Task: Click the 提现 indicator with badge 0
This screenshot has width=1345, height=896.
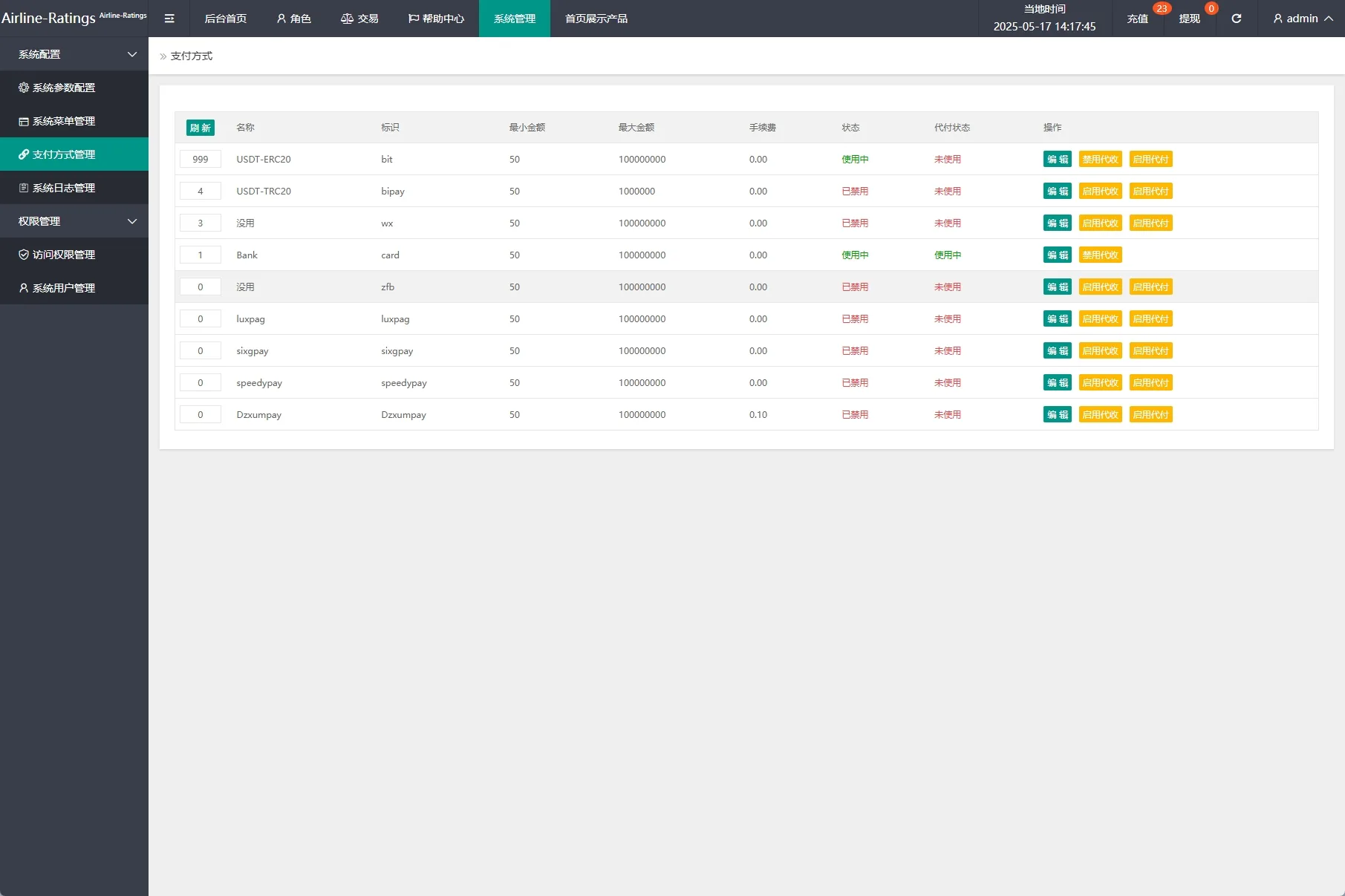Action: pyautogui.click(x=1189, y=19)
